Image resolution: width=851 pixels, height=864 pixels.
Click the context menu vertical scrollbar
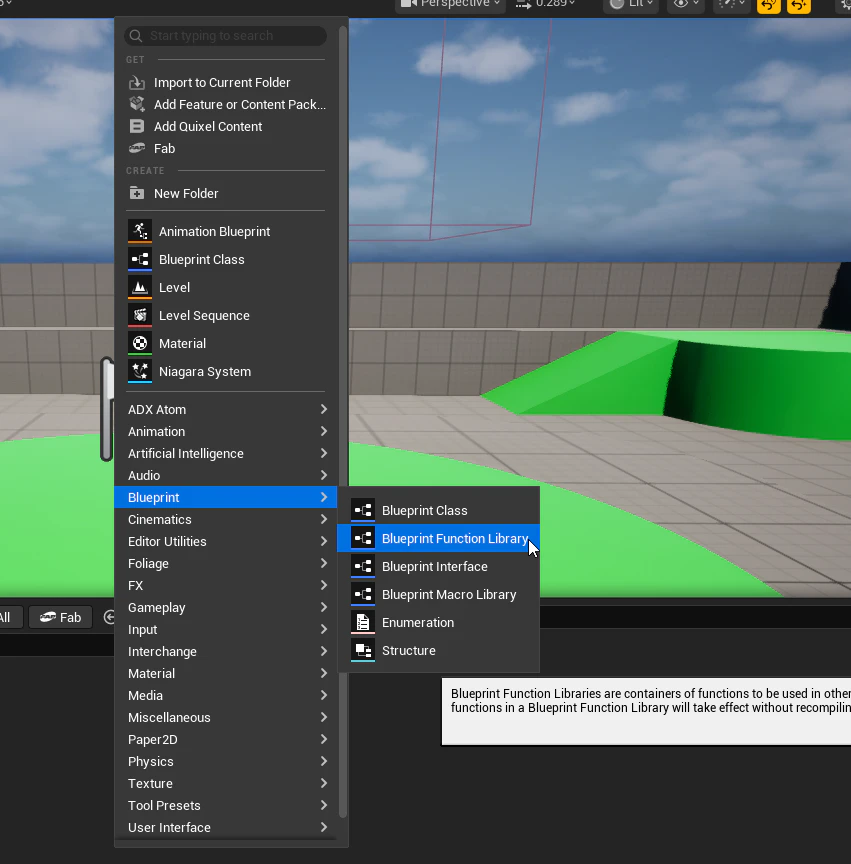click(343, 422)
